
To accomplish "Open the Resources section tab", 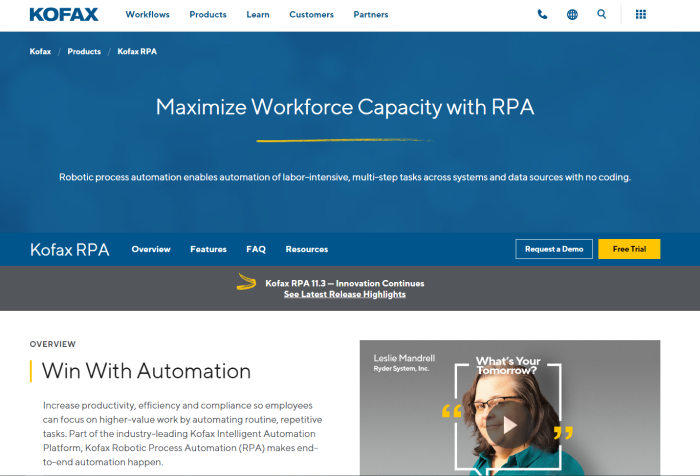I will coord(306,249).
